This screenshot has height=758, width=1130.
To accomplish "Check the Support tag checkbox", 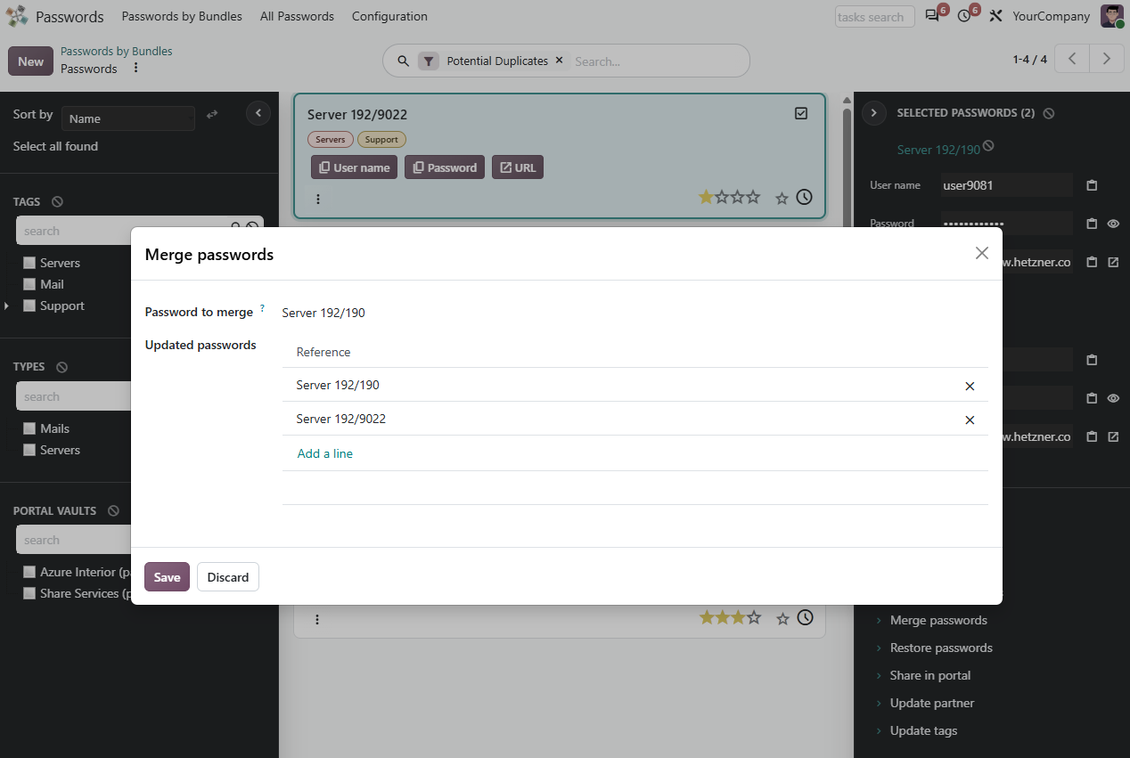I will pos(30,306).
